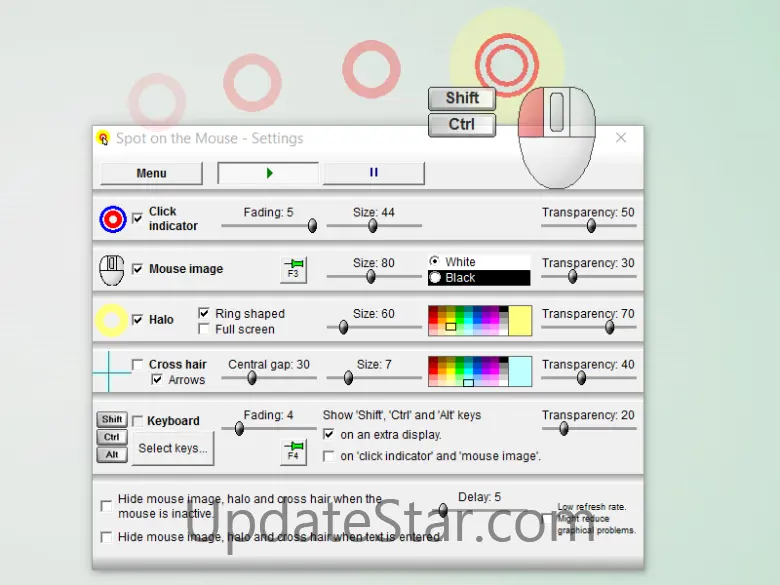Image resolution: width=780 pixels, height=585 pixels.
Task: Click the large mouse image overlay
Action: (x=557, y=138)
